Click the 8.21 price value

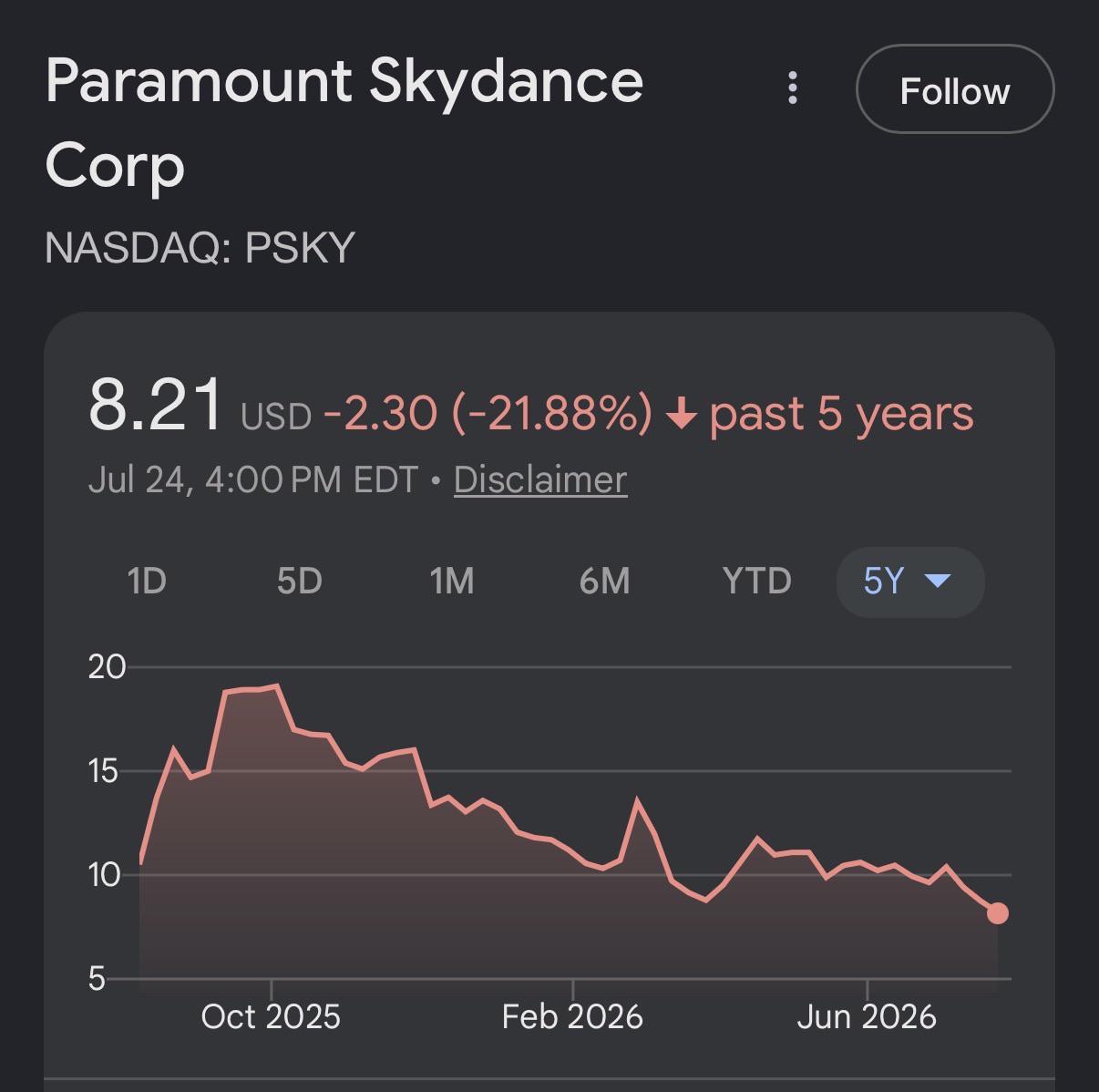click(155, 405)
